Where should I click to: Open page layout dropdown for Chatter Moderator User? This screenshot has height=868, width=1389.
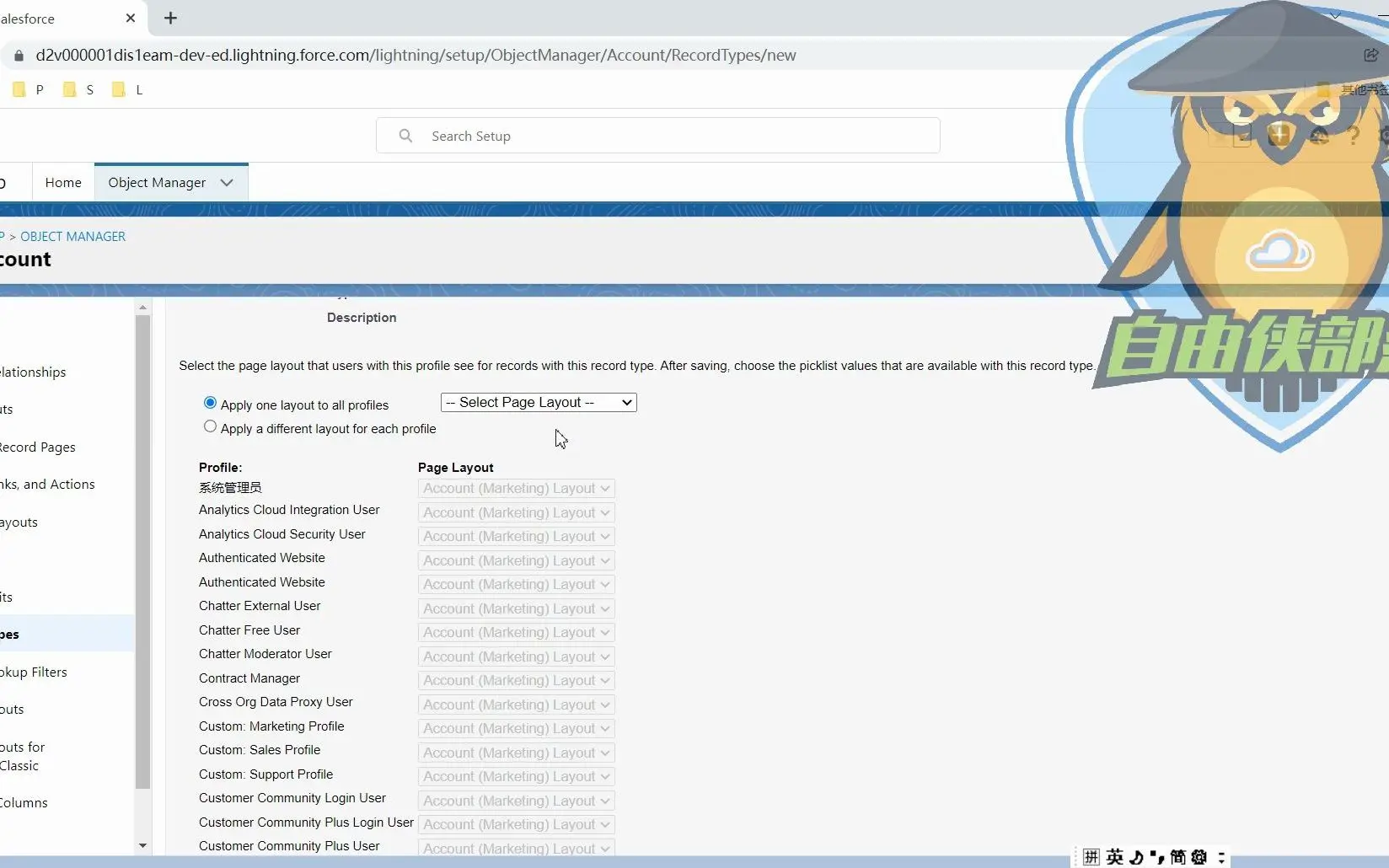[516, 656]
